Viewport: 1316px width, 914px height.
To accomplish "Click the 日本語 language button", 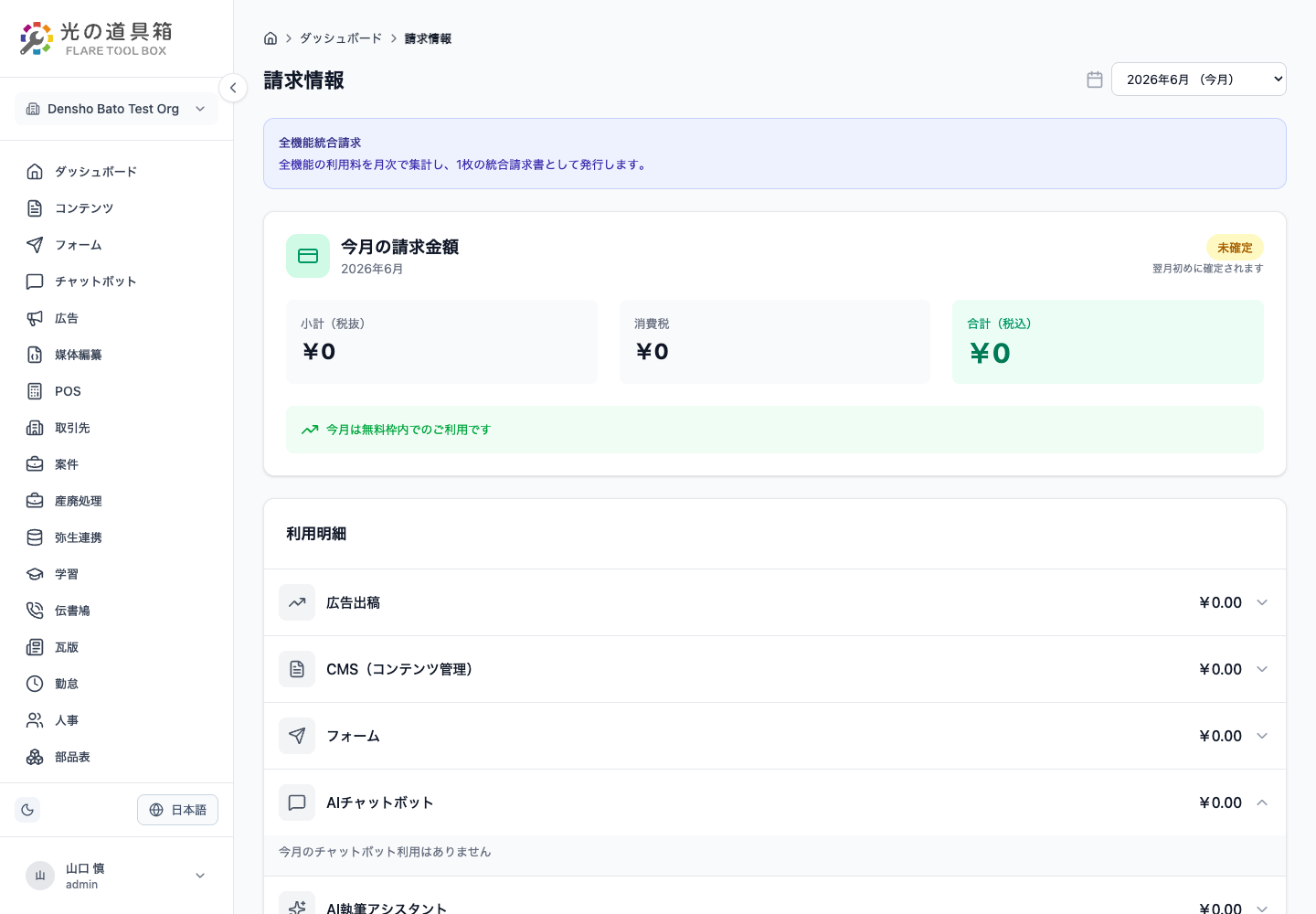I will (177, 810).
